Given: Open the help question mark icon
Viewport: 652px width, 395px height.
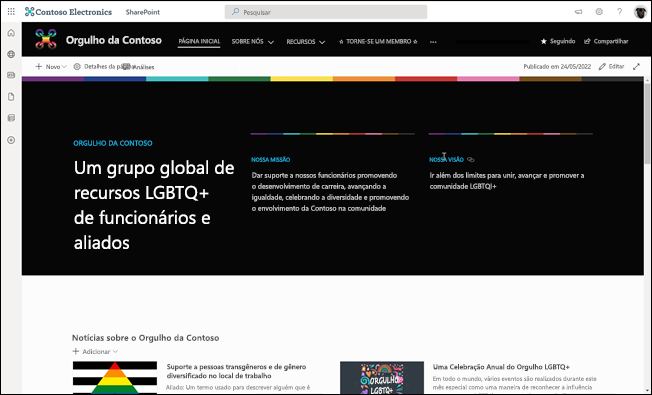Looking at the screenshot, I should 619,12.
